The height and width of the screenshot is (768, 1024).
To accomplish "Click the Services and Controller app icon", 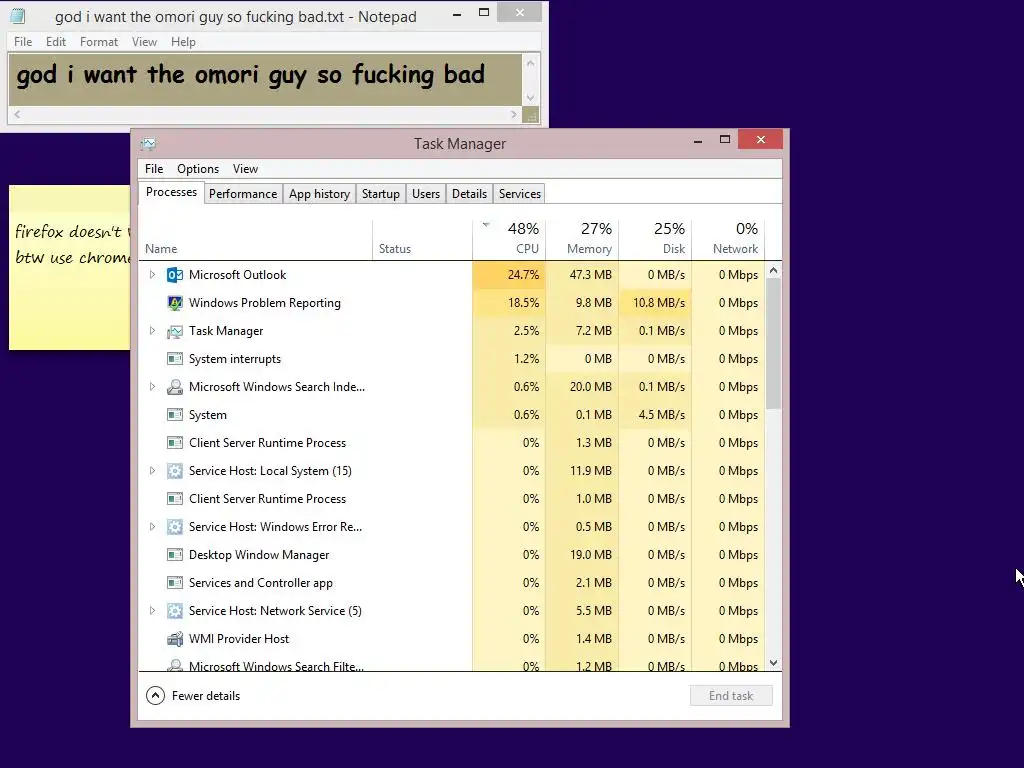I will point(174,583).
